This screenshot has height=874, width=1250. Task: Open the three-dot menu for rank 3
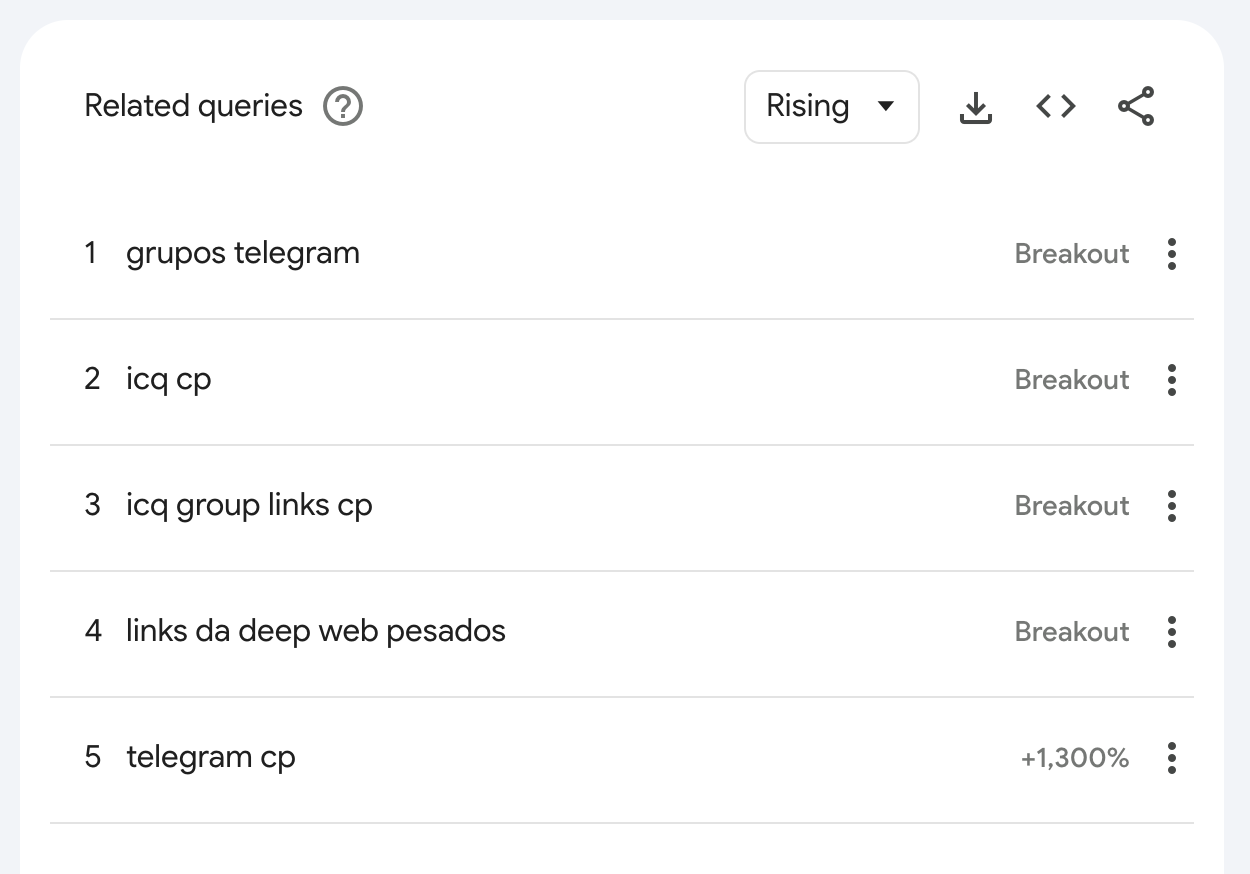tap(1172, 506)
